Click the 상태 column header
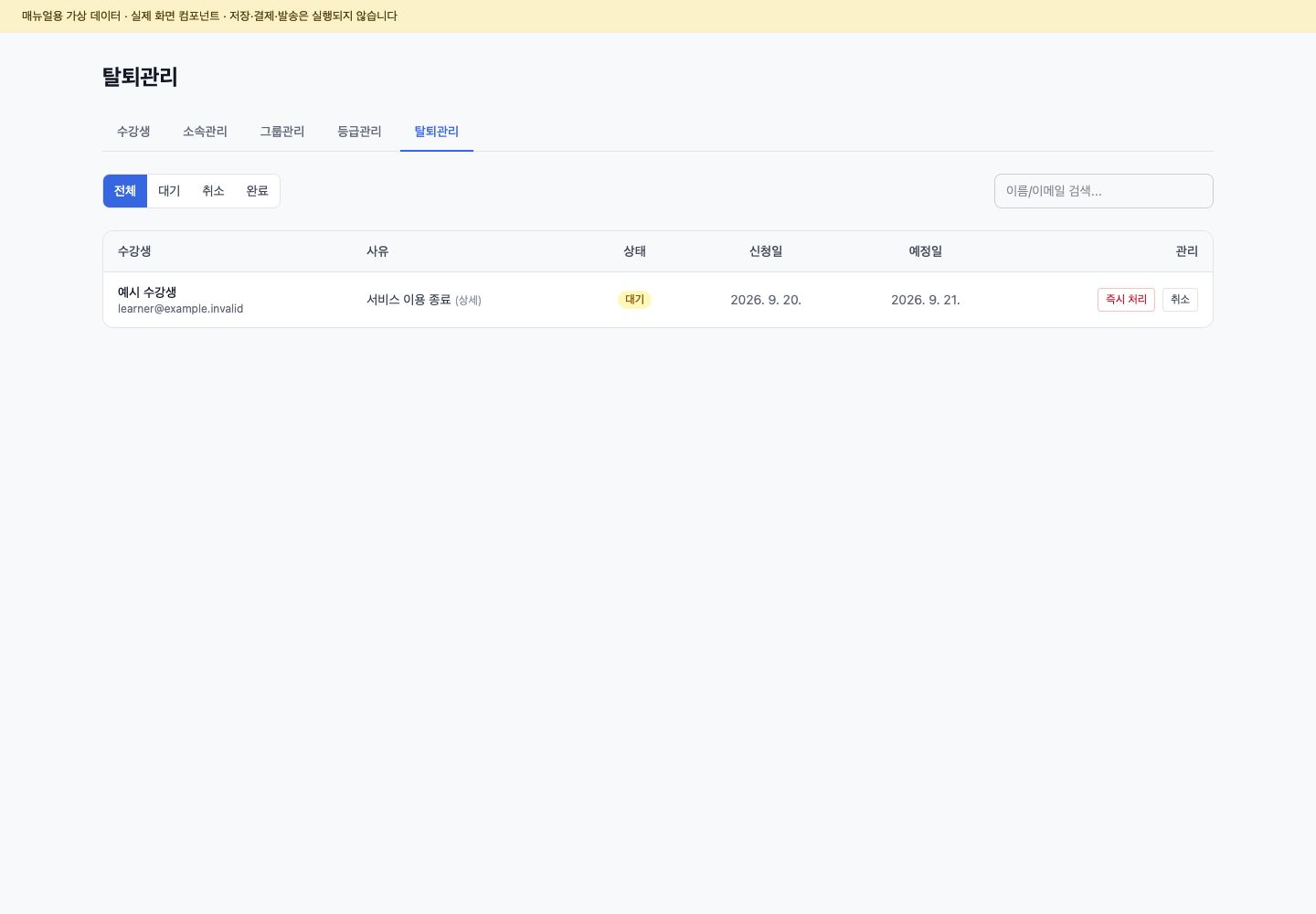 [634, 251]
